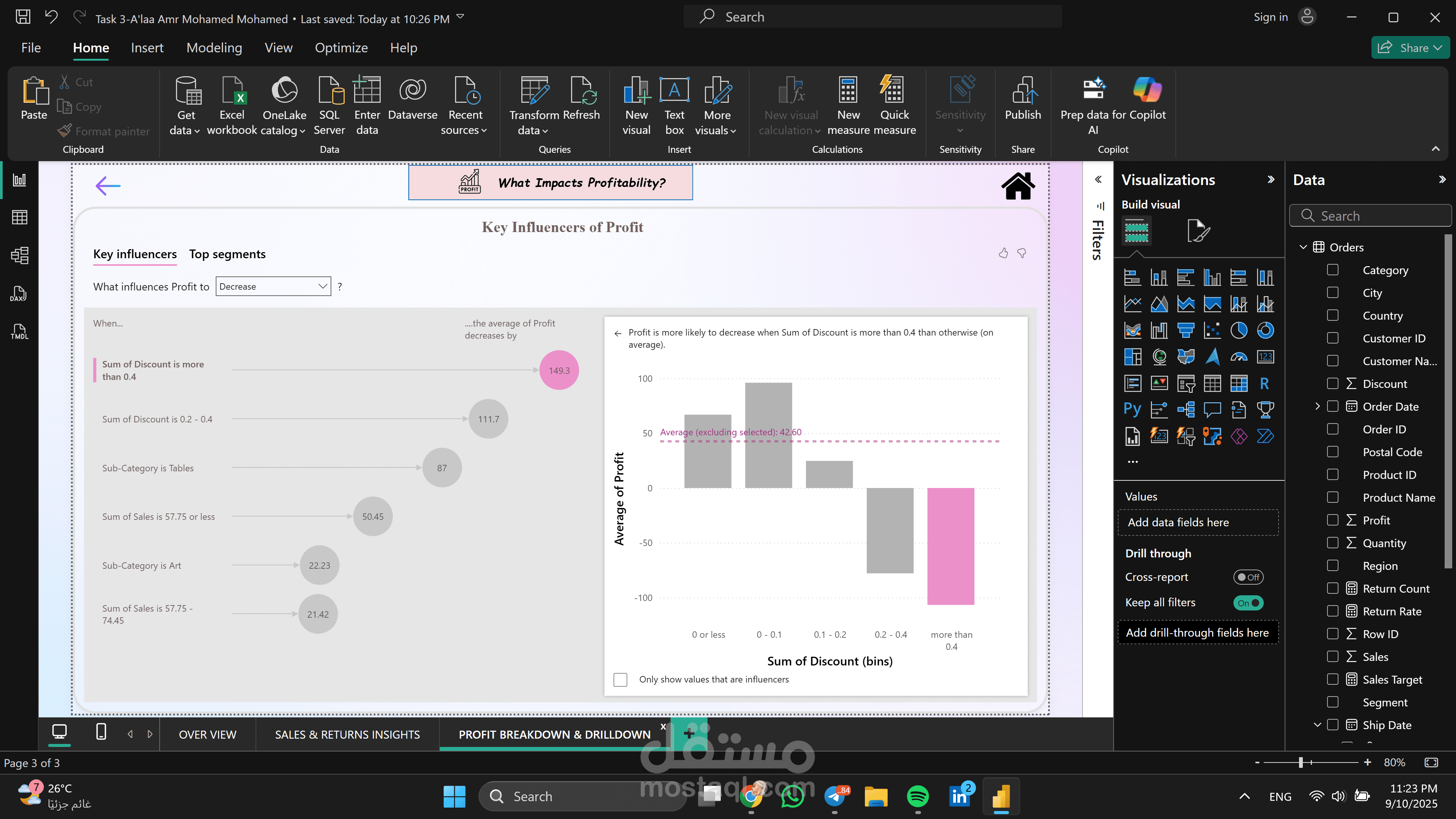1456x819 pixels.
Task: Open DAX query view in left sidebar
Action: (x=19, y=293)
